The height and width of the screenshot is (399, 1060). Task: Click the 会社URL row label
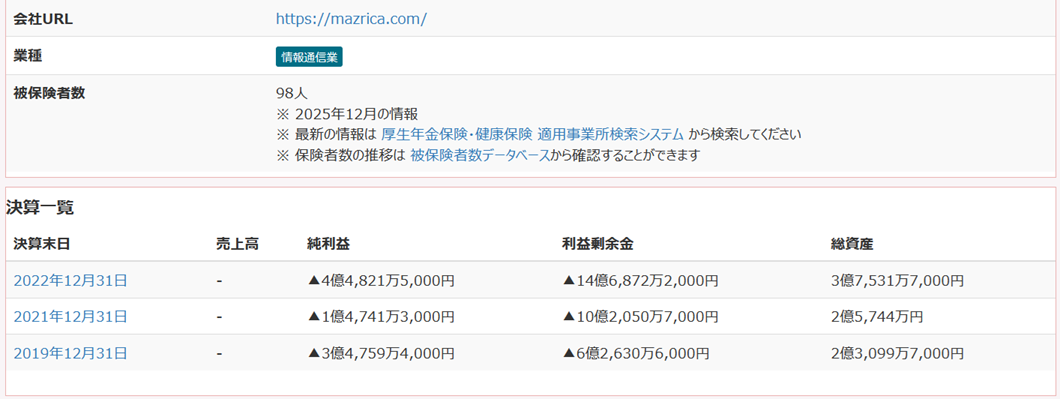click(x=43, y=19)
